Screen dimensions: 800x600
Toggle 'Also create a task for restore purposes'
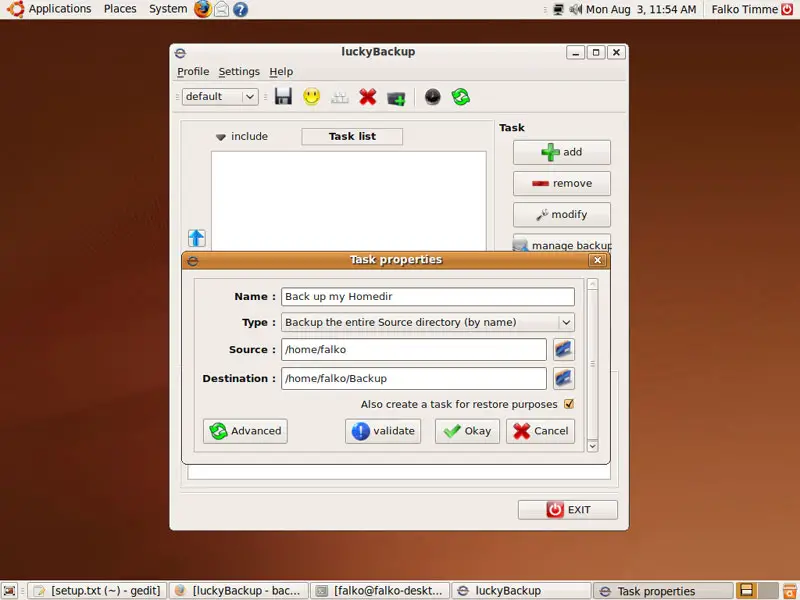(569, 404)
